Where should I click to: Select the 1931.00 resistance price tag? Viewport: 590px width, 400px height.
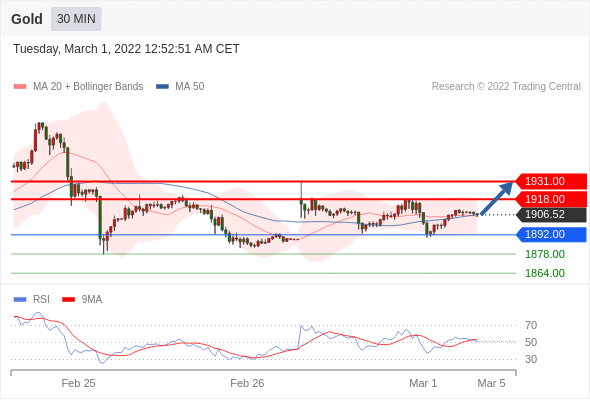551,181
